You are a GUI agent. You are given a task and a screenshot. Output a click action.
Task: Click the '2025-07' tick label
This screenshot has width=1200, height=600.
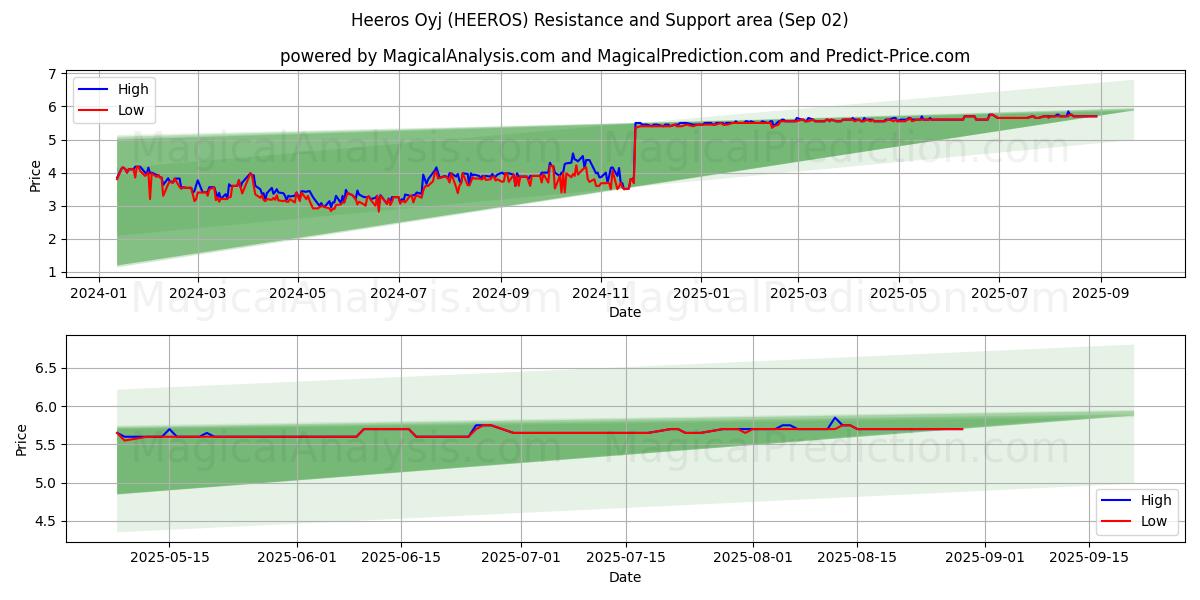click(x=999, y=292)
